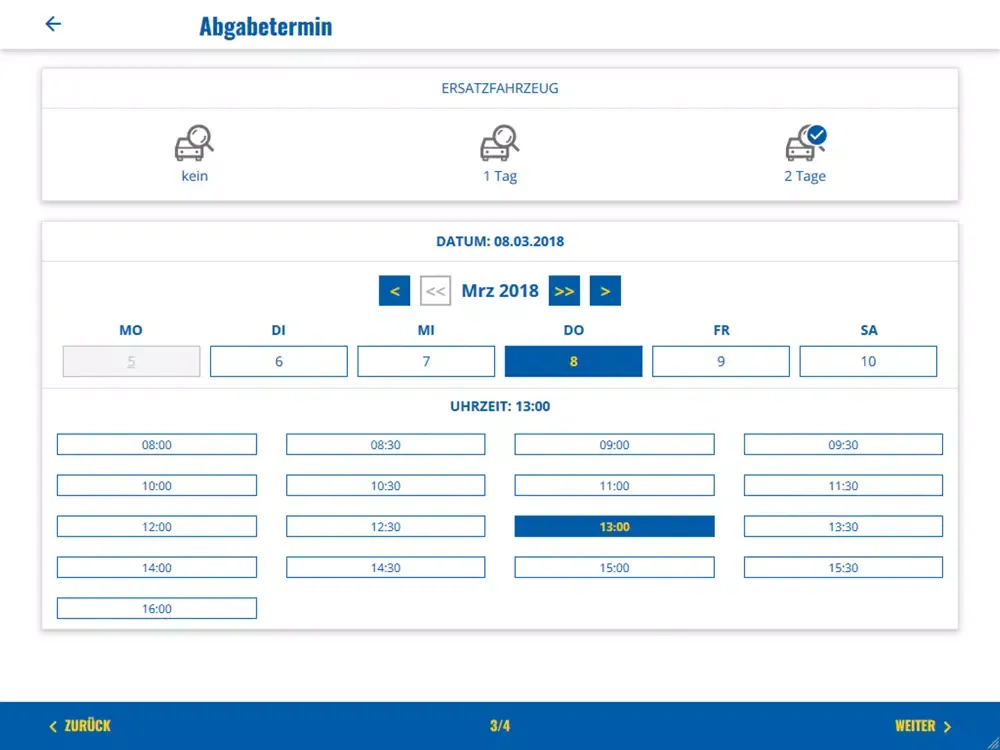The image size is (1000, 750).
Task: Select the 14:30 time slot
Action: coord(386,567)
